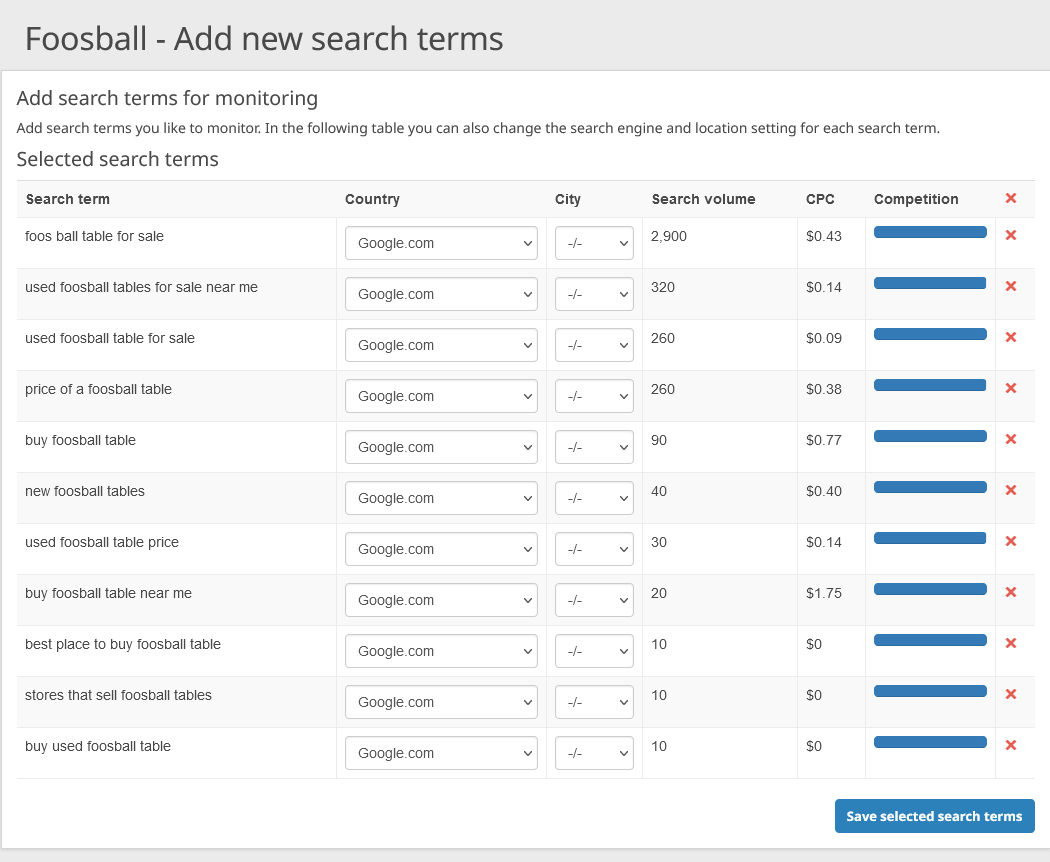Click the "Foosball - Add new search terms" heading

tap(265, 38)
